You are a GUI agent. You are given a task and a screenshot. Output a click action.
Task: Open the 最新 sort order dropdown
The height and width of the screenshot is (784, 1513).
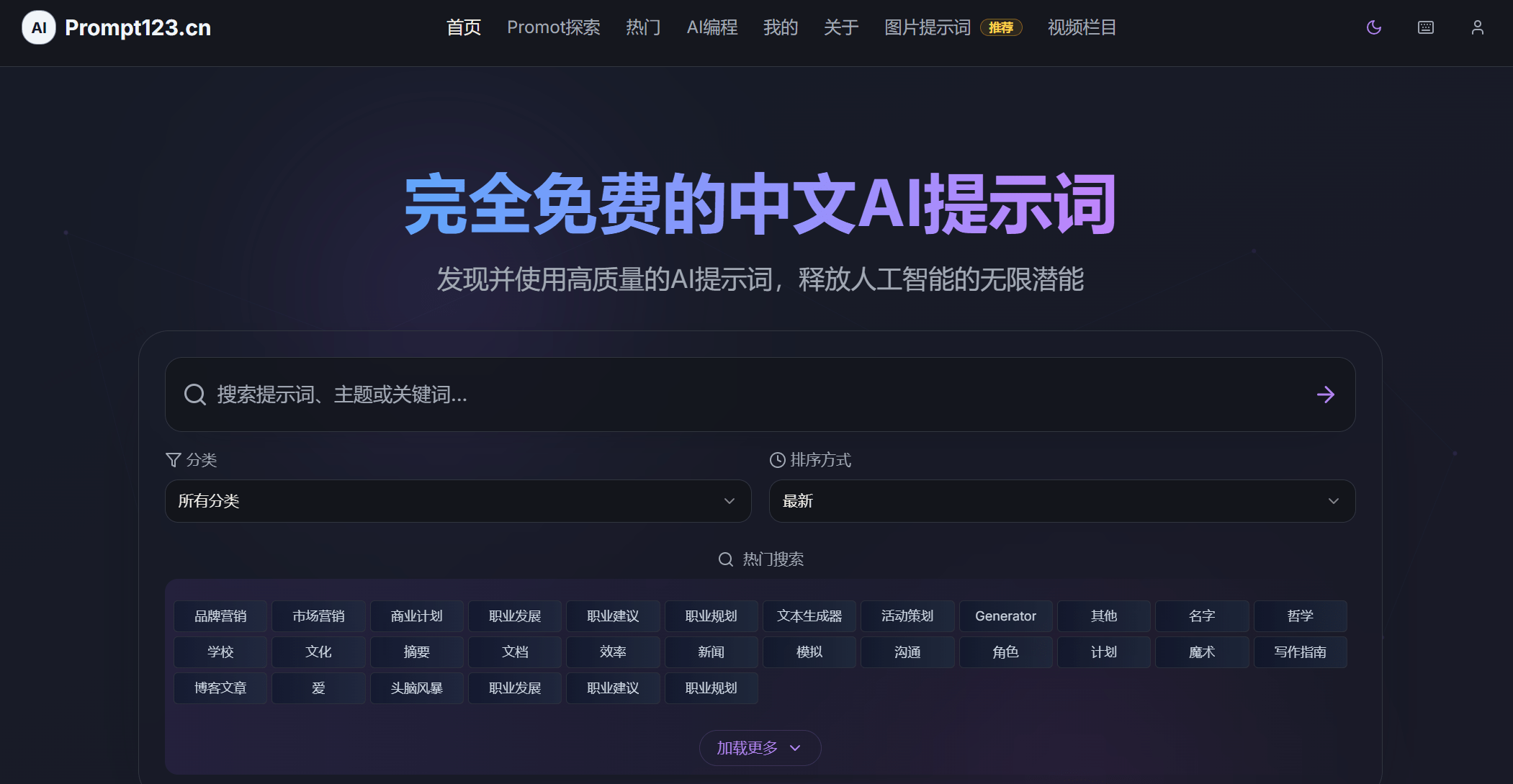tap(1062, 501)
